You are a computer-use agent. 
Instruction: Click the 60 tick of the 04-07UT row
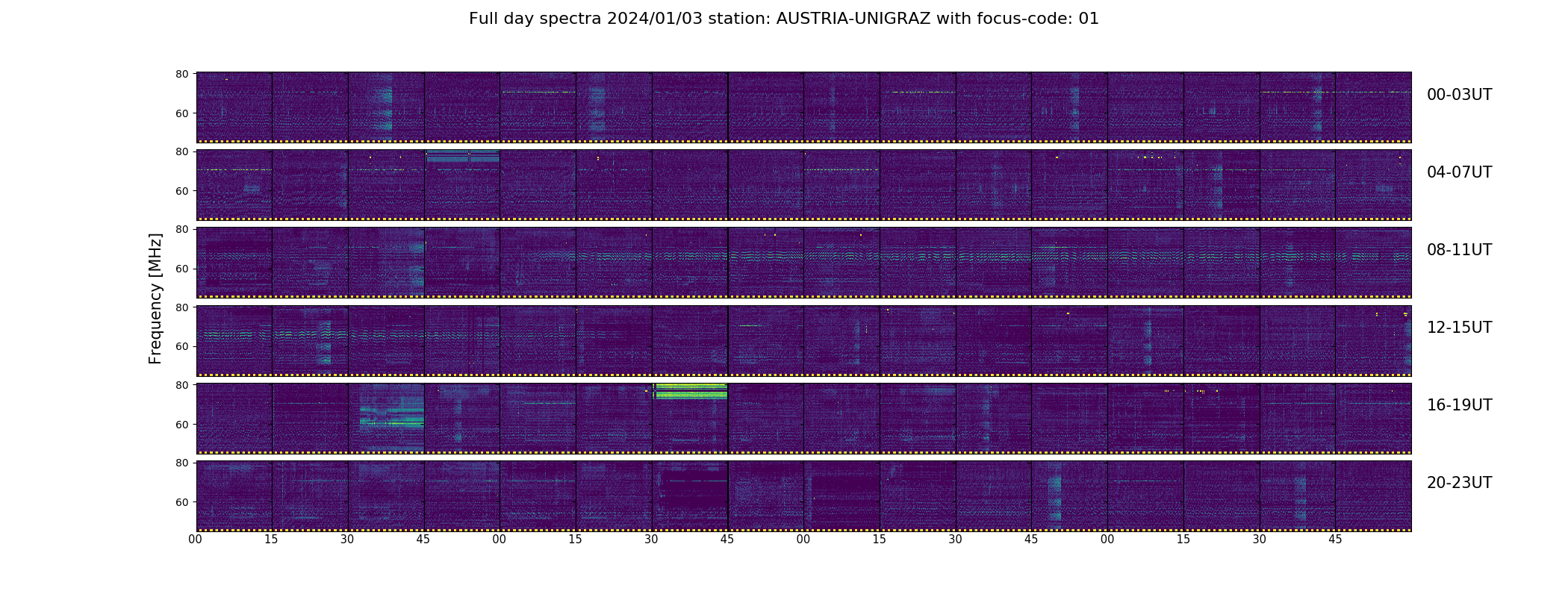tap(181, 191)
